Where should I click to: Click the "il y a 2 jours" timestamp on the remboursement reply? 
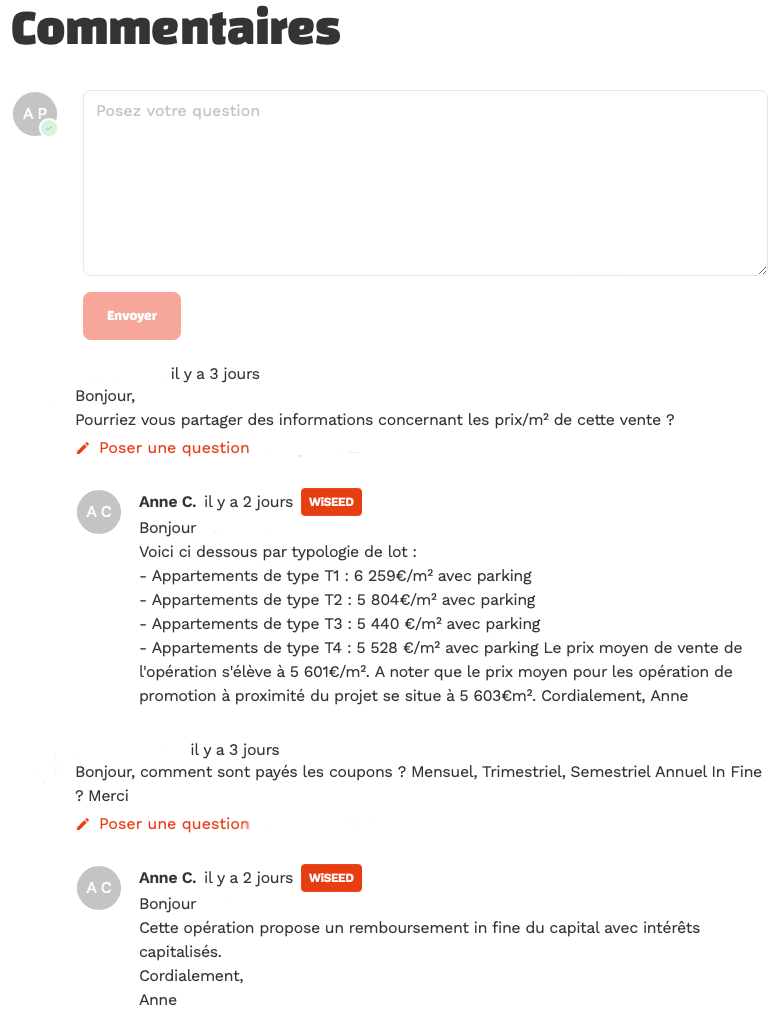click(x=248, y=878)
